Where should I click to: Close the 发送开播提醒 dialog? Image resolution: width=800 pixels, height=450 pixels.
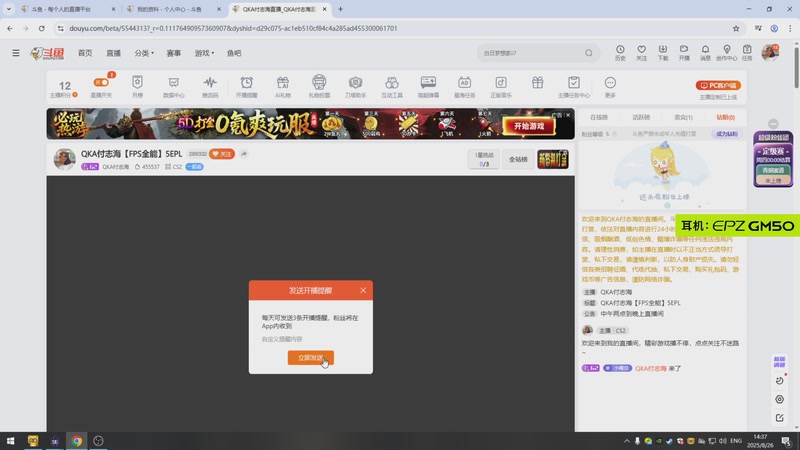pyautogui.click(x=363, y=290)
